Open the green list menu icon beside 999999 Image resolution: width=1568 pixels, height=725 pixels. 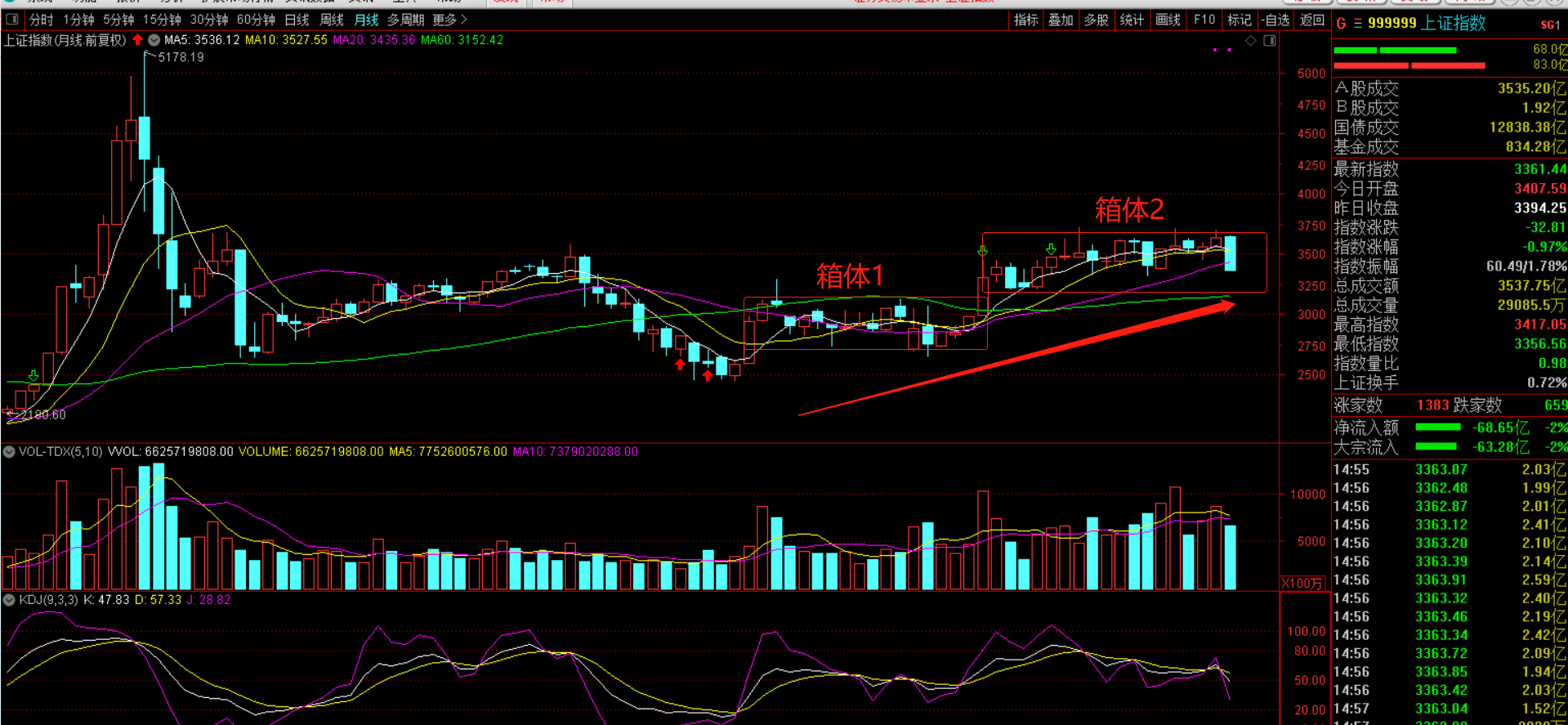(x=1357, y=24)
